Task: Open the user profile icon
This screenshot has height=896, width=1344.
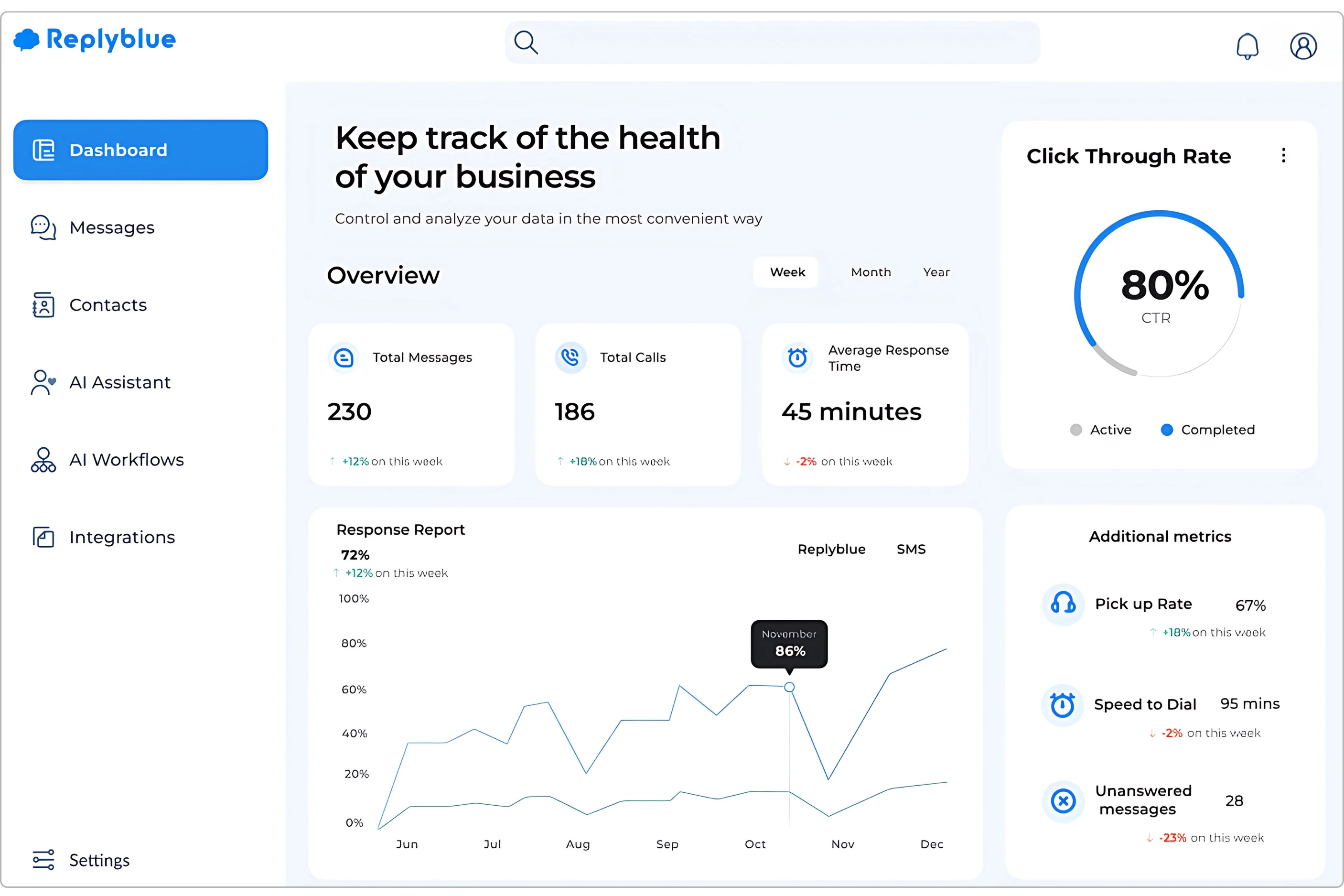Action: click(x=1303, y=46)
